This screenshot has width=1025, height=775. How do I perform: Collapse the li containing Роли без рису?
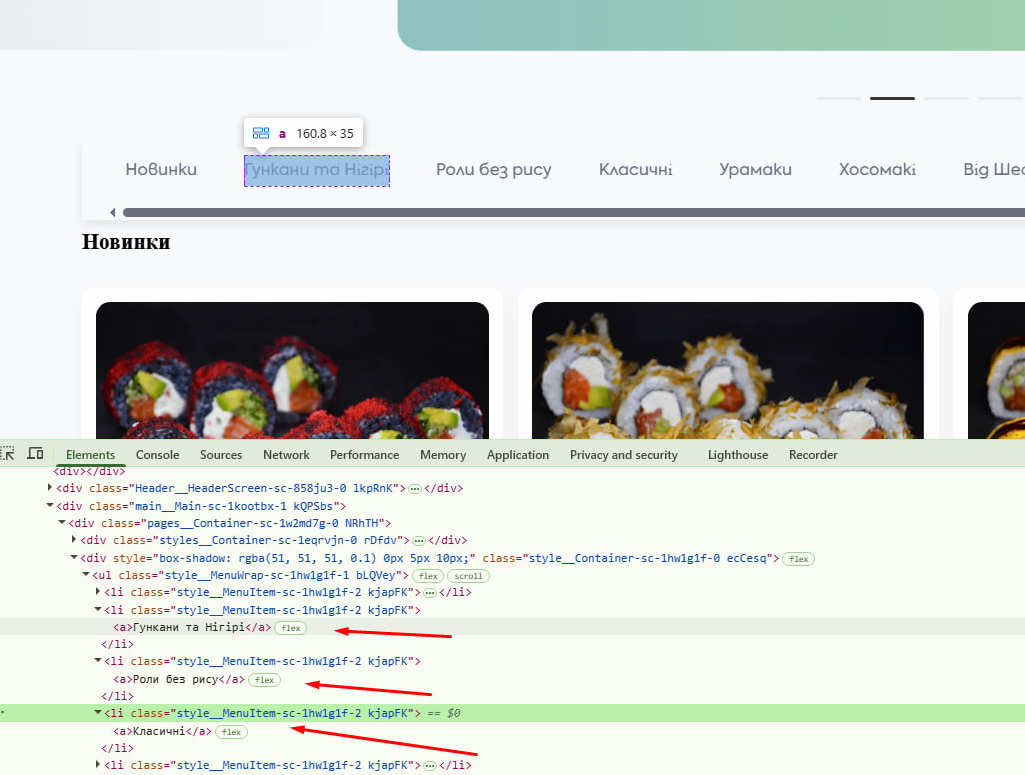pos(98,661)
